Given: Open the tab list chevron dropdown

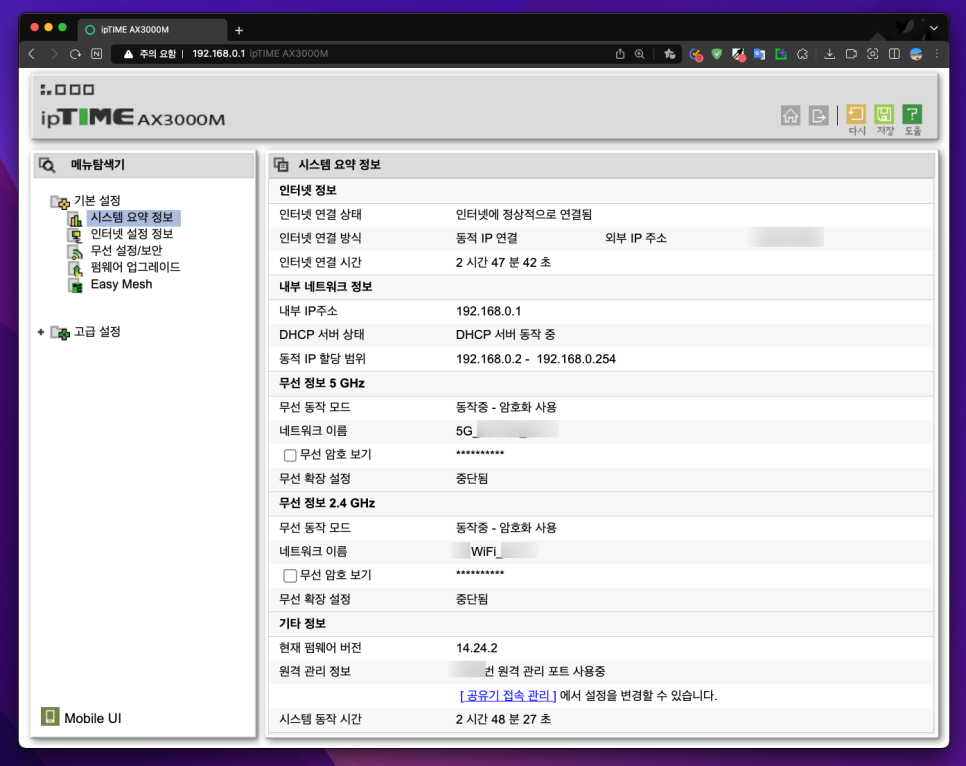Looking at the screenshot, I should [x=934, y=28].
